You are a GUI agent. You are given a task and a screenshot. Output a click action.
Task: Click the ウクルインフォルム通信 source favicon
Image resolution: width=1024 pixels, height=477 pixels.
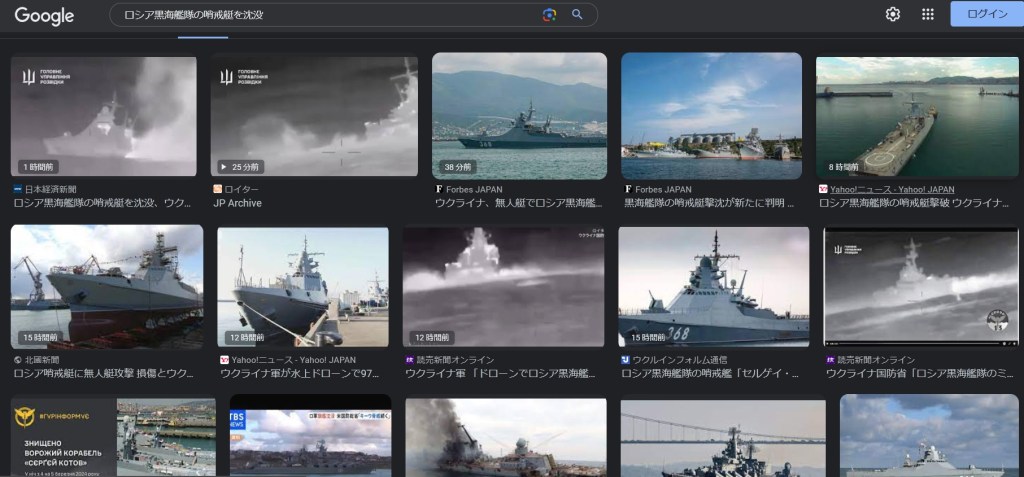click(x=625, y=360)
